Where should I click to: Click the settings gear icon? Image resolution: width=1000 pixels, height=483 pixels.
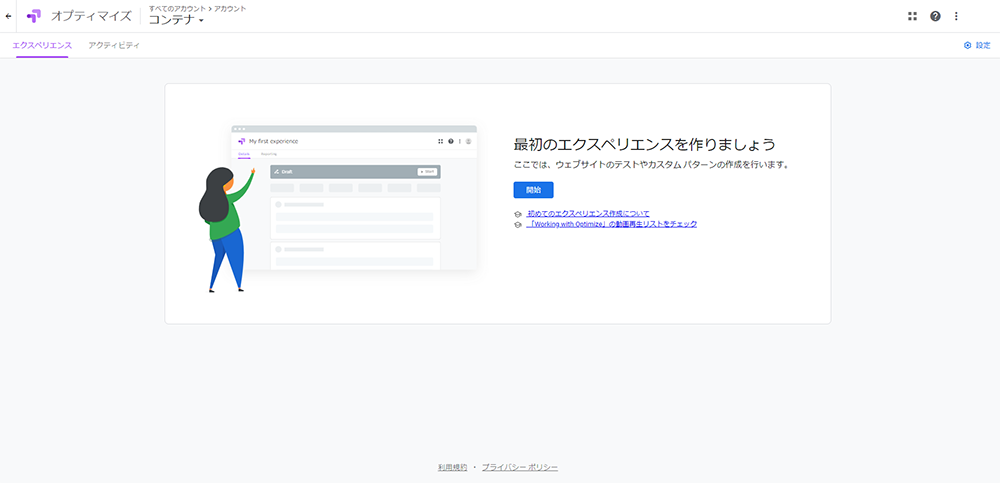[x=967, y=45]
